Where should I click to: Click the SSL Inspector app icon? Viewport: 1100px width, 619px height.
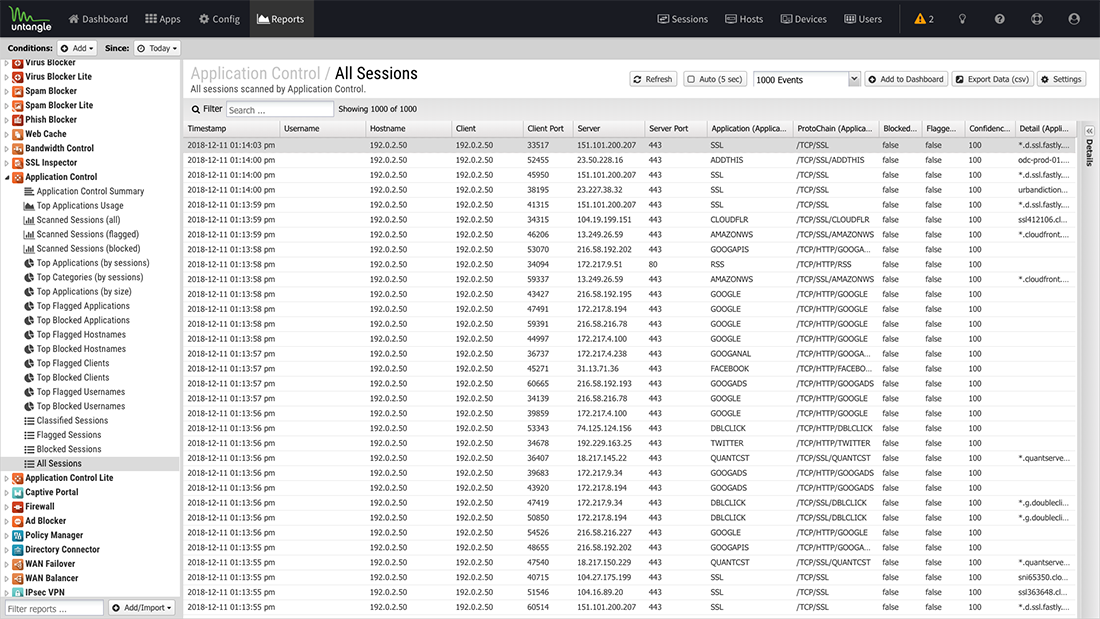point(18,163)
